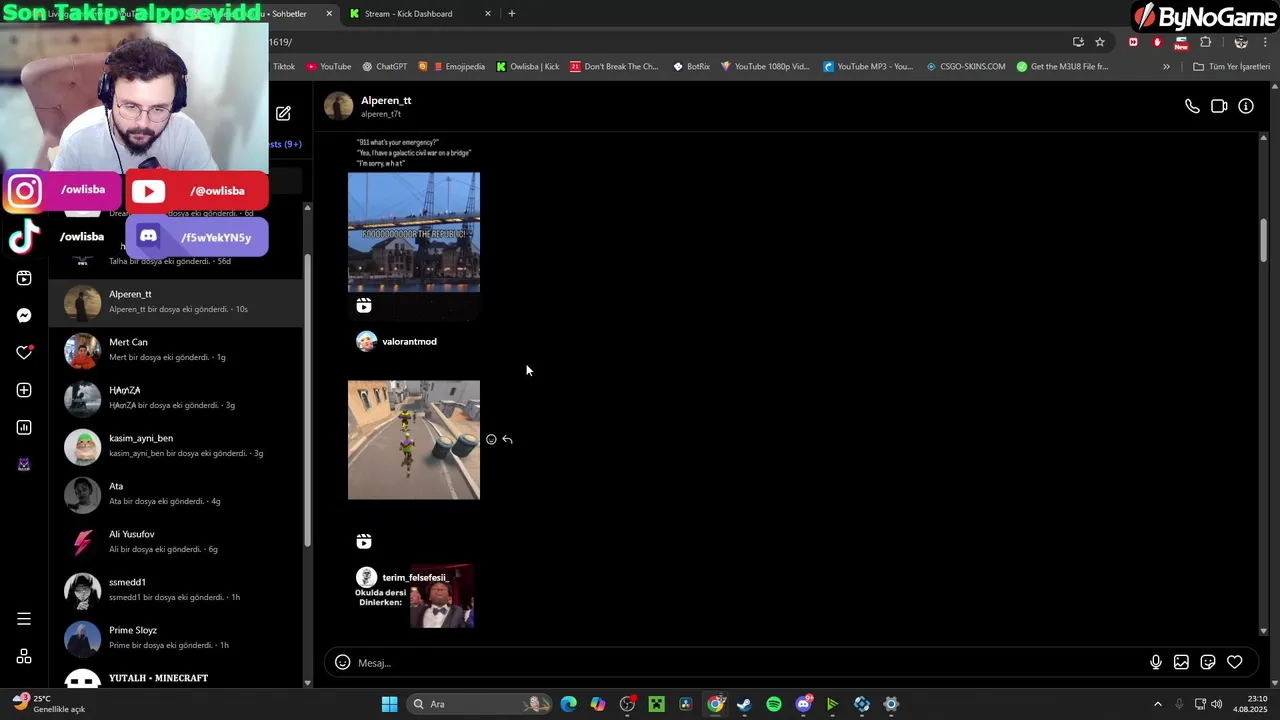
Task: Open the Owlisba | Kick bookmark
Action: (x=528, y=67)
